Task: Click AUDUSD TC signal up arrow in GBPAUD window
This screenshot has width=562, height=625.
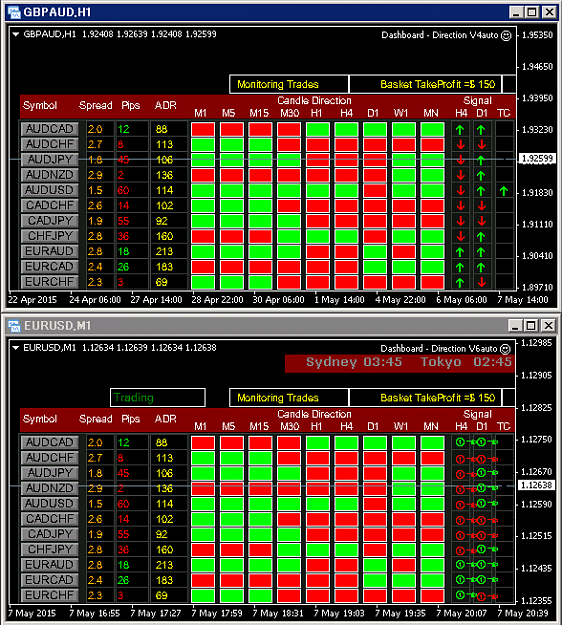Action: click(504, 191)
